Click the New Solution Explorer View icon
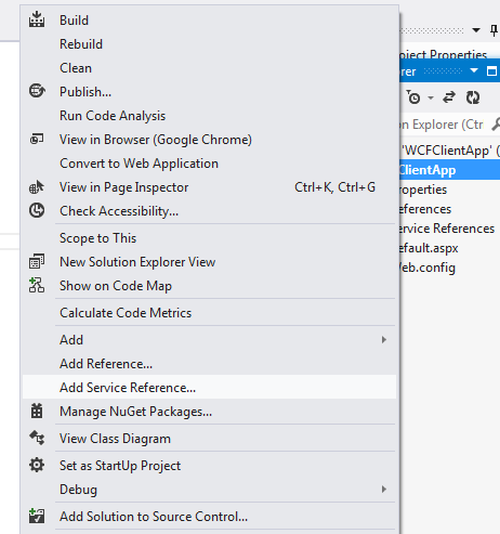This screenshot has width=500, height=534. click(x=36, y=262)
